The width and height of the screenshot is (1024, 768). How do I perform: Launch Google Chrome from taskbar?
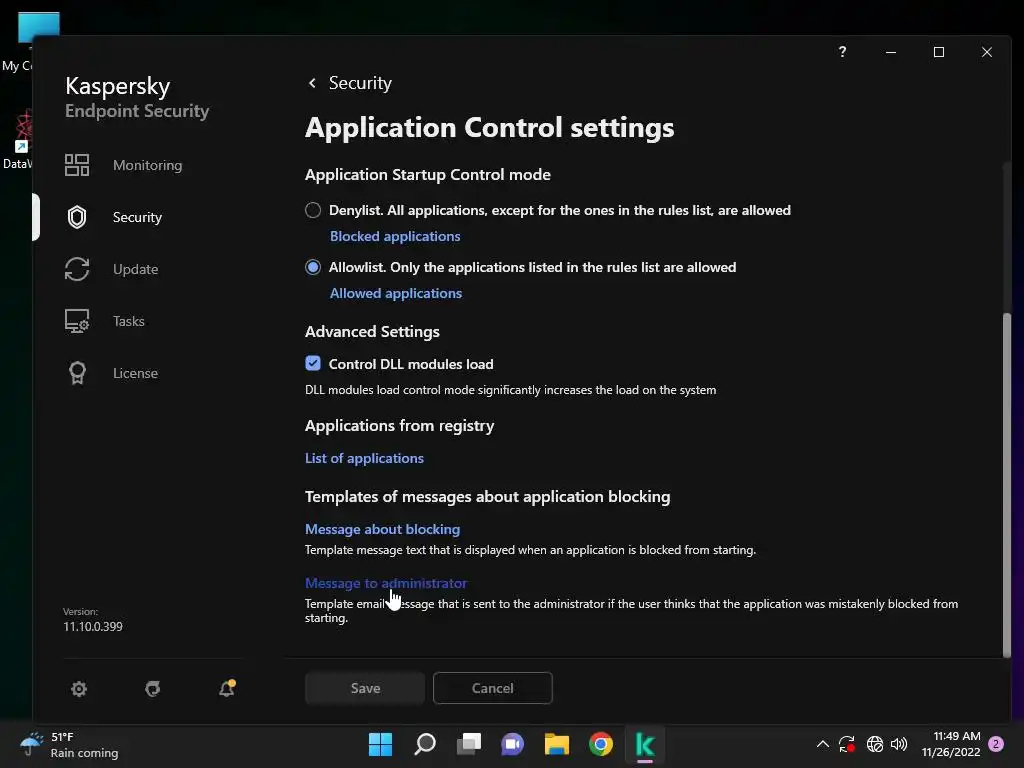(x=601, y=744)
